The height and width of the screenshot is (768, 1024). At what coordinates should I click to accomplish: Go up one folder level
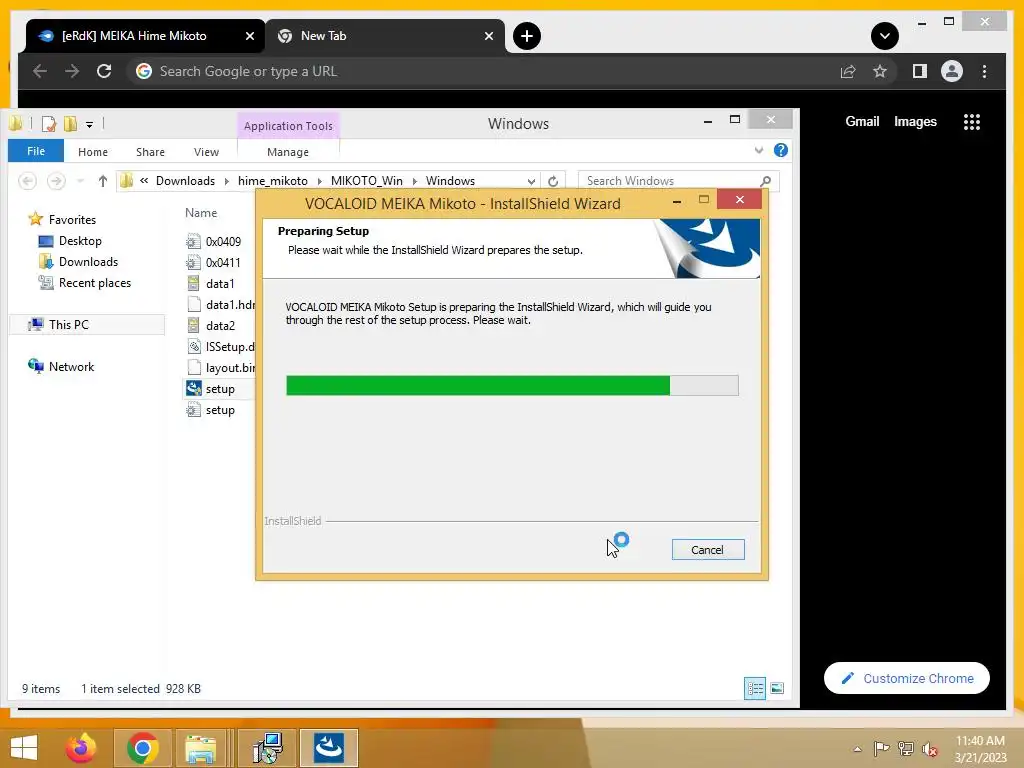point(103,181)
